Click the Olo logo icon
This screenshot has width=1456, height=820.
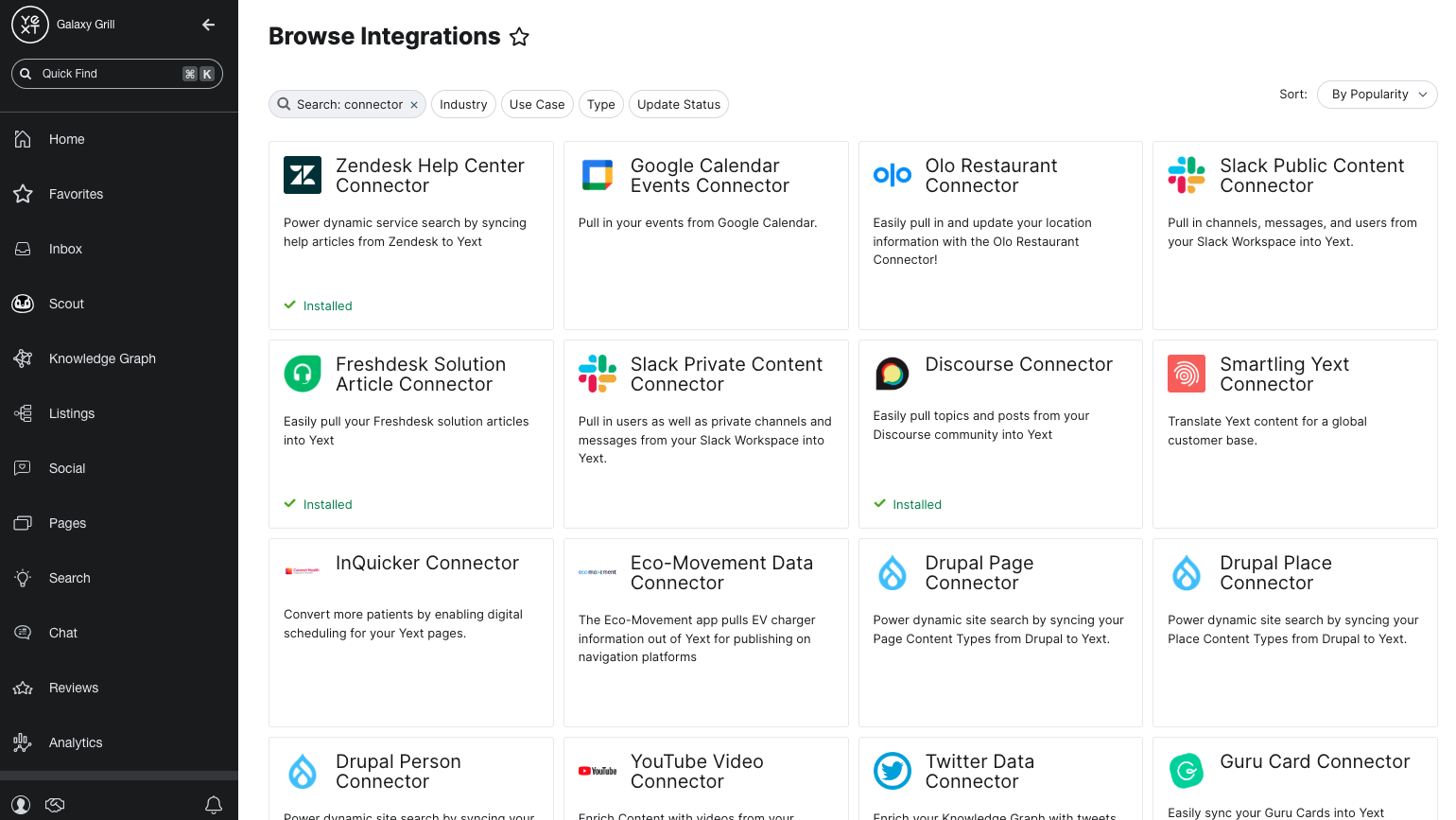tap(893, 175)
